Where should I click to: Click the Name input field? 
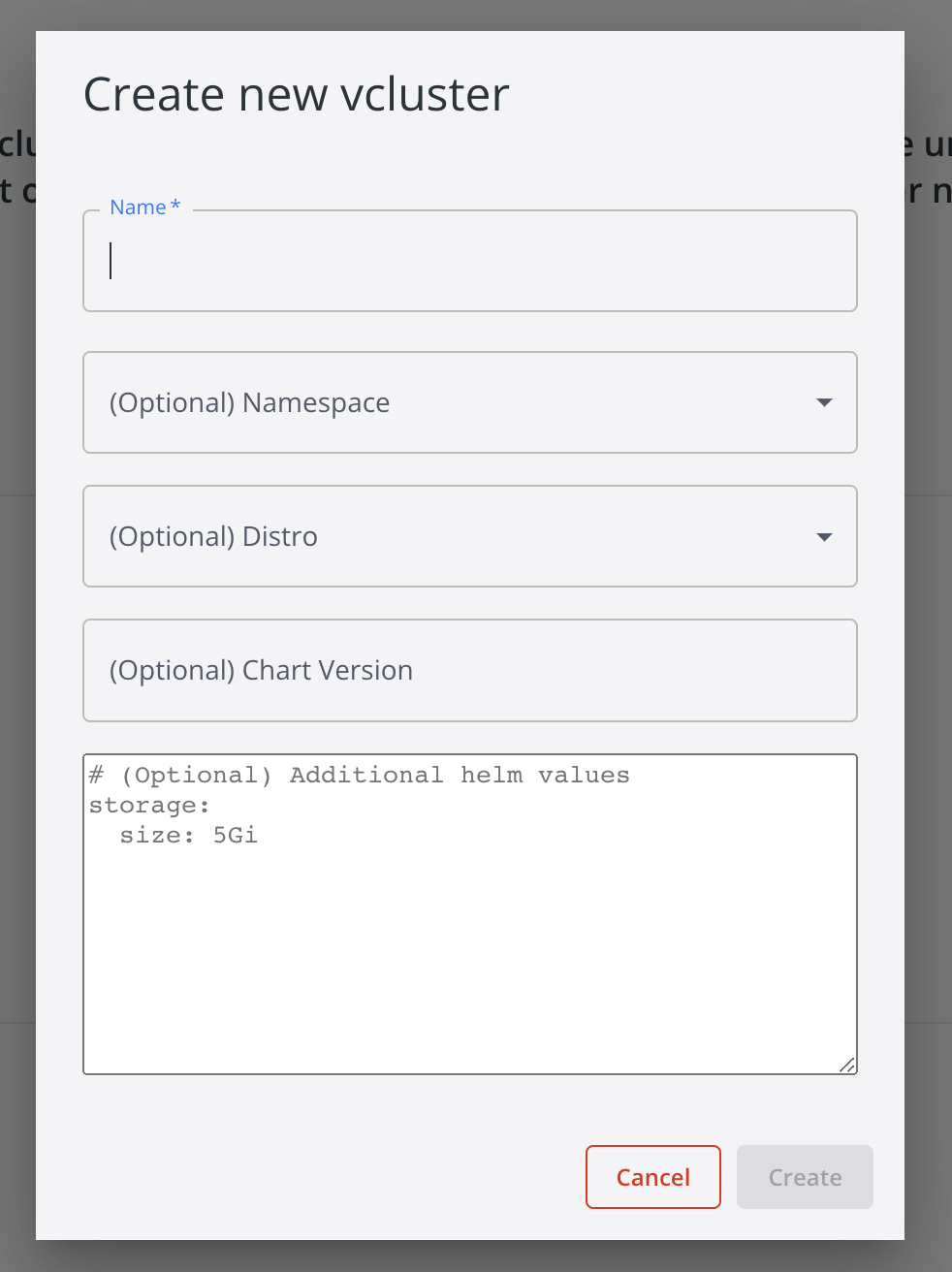(x=470, y=262)
